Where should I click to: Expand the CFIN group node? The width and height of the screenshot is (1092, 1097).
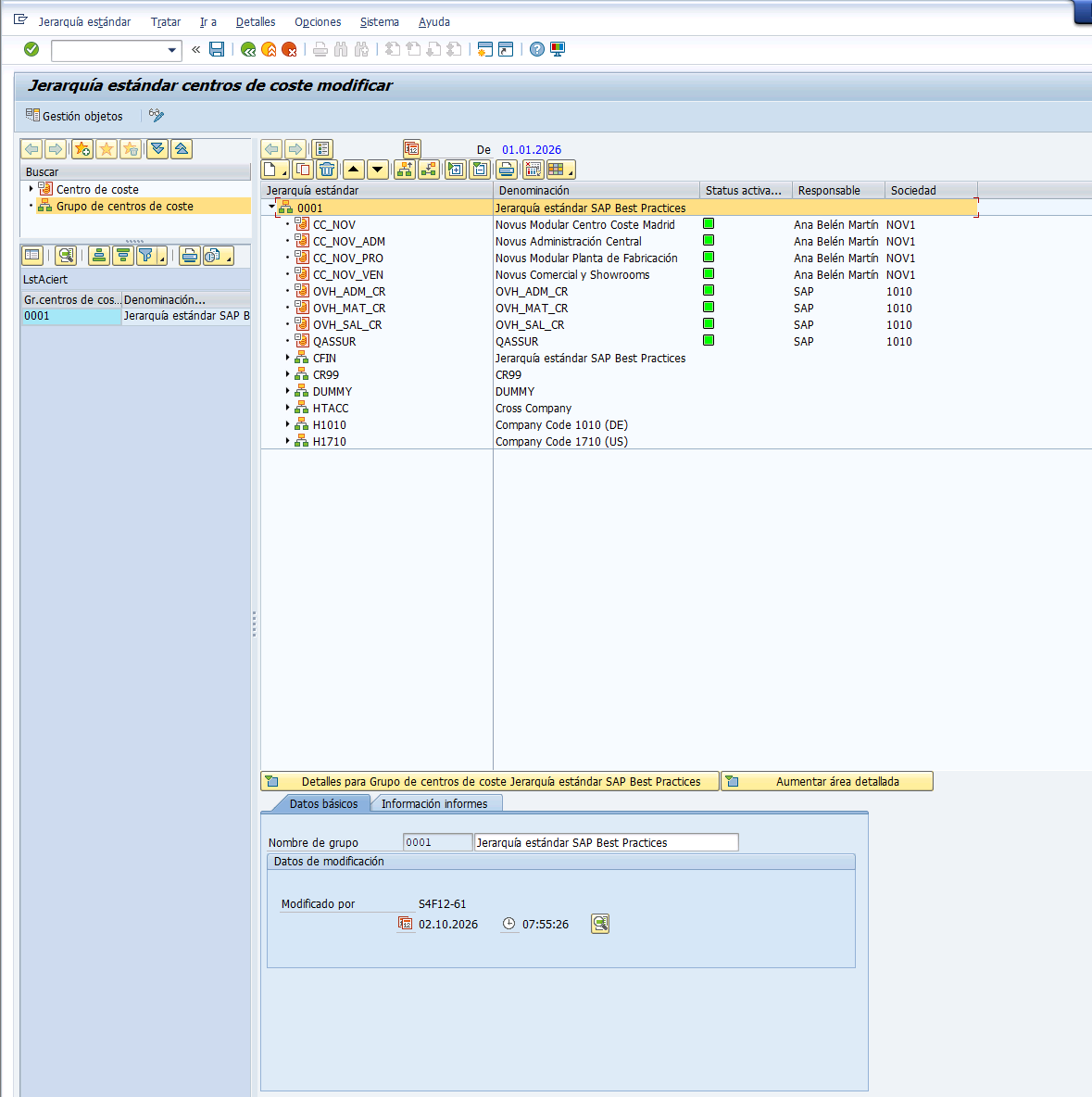point(287,358)
